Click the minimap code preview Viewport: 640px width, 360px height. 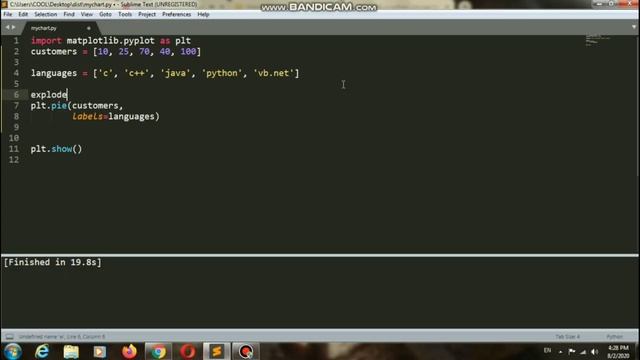pos(598,40)
